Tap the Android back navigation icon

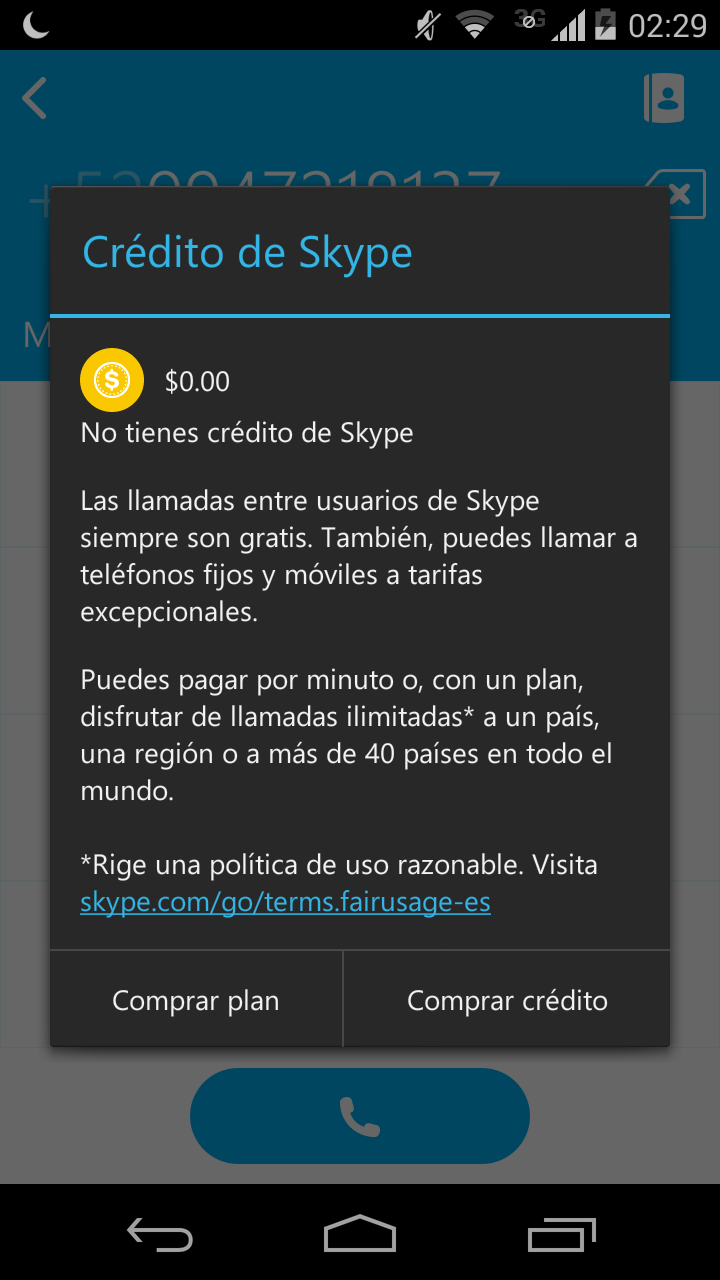[x=160, y=1236]
